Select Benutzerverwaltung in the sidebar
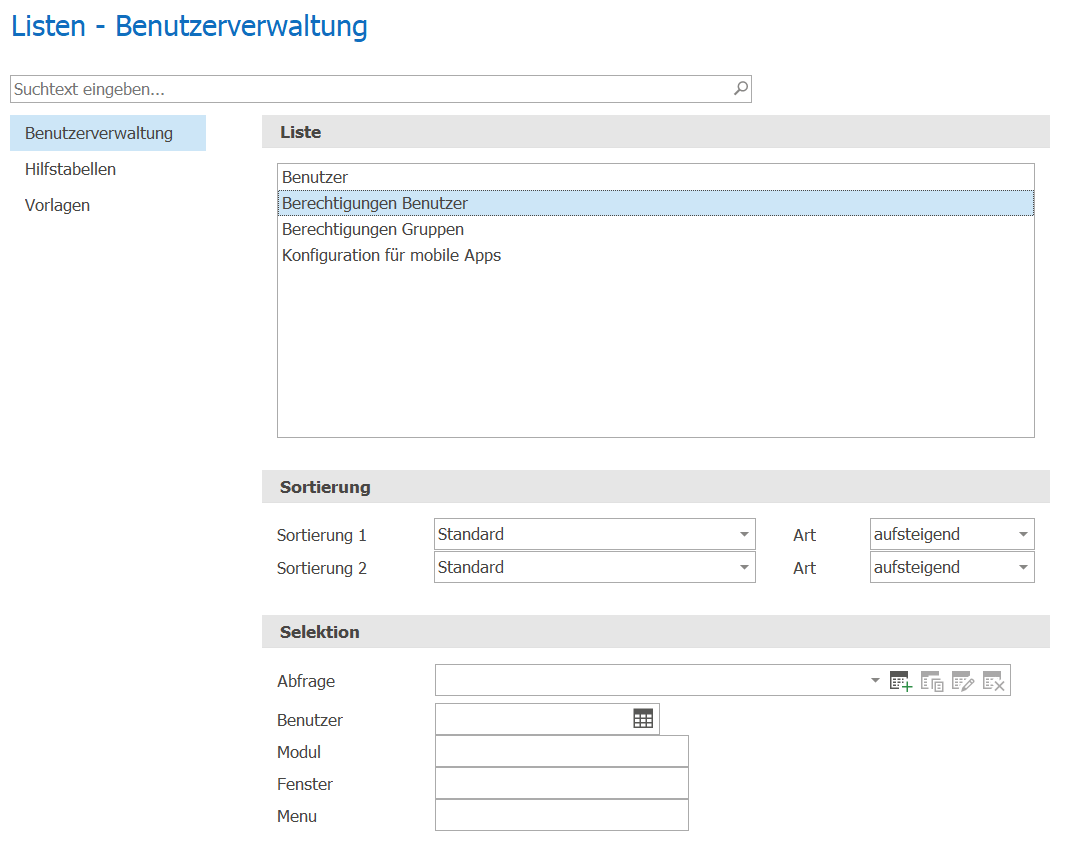 108,133
